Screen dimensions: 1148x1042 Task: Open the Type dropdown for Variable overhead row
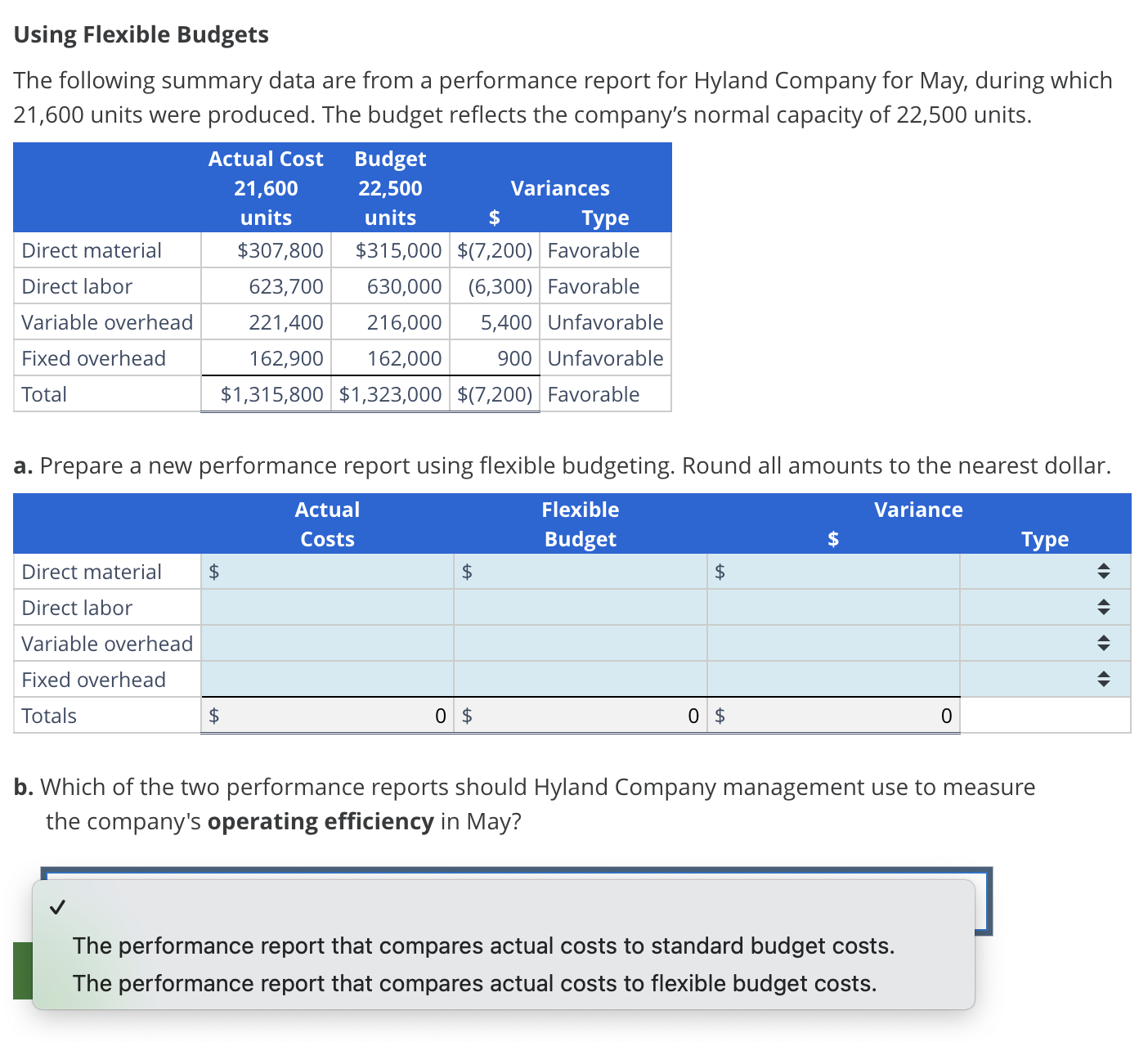point(1104,643)
